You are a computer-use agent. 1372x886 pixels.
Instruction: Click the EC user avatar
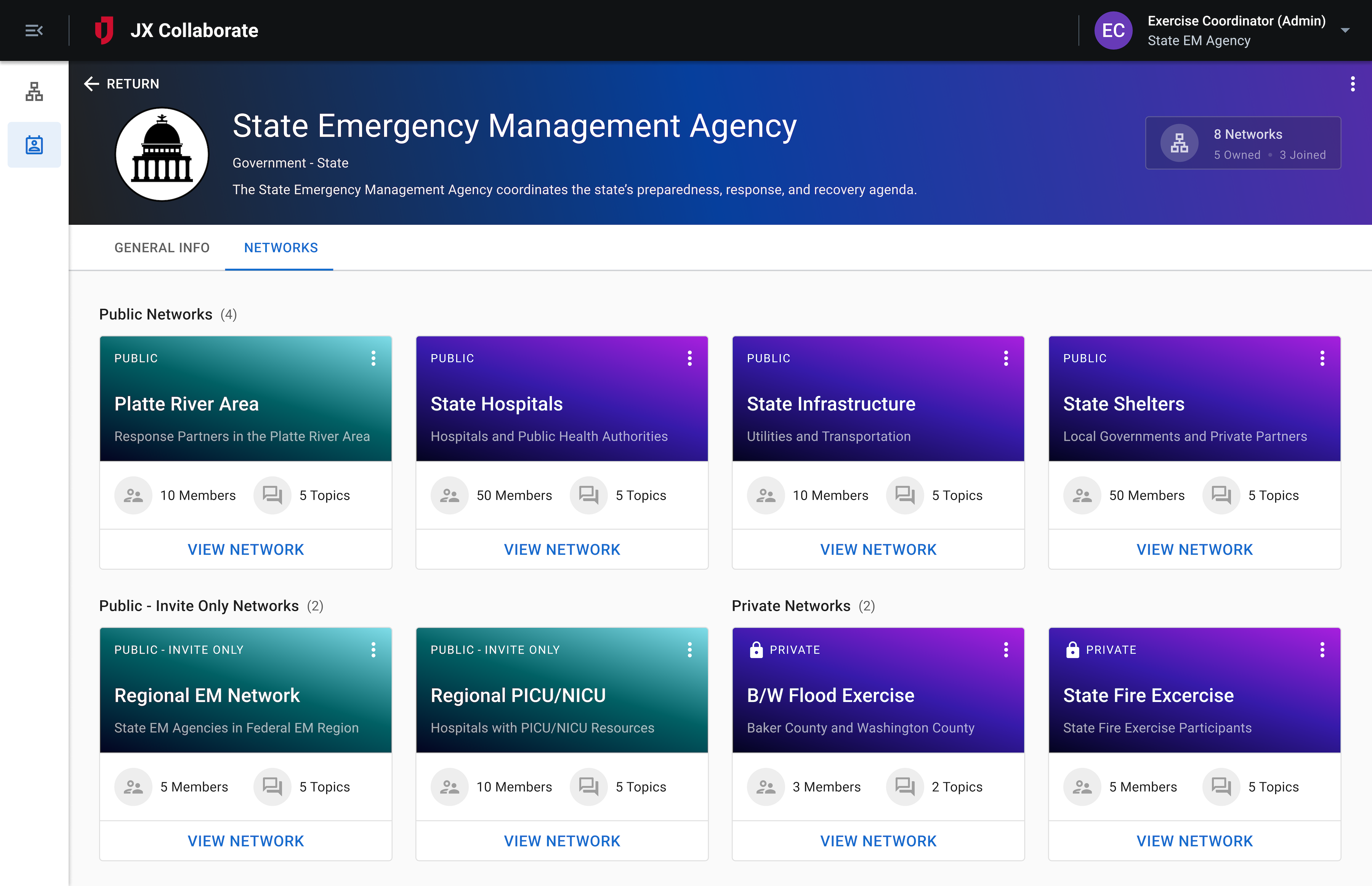coord(1113,30)
